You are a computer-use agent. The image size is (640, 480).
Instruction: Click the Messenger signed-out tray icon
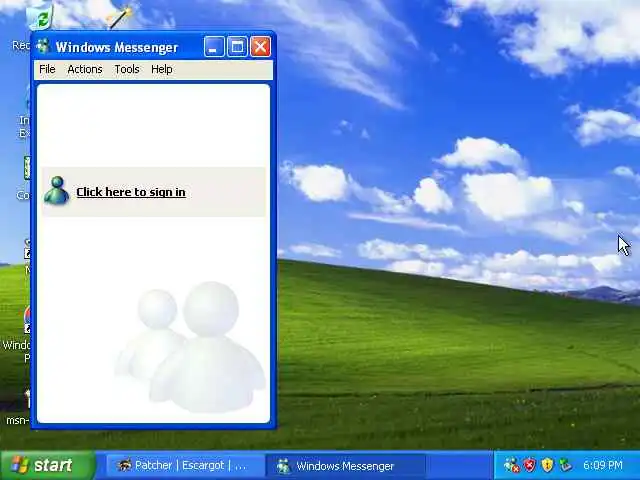point(511,465)
